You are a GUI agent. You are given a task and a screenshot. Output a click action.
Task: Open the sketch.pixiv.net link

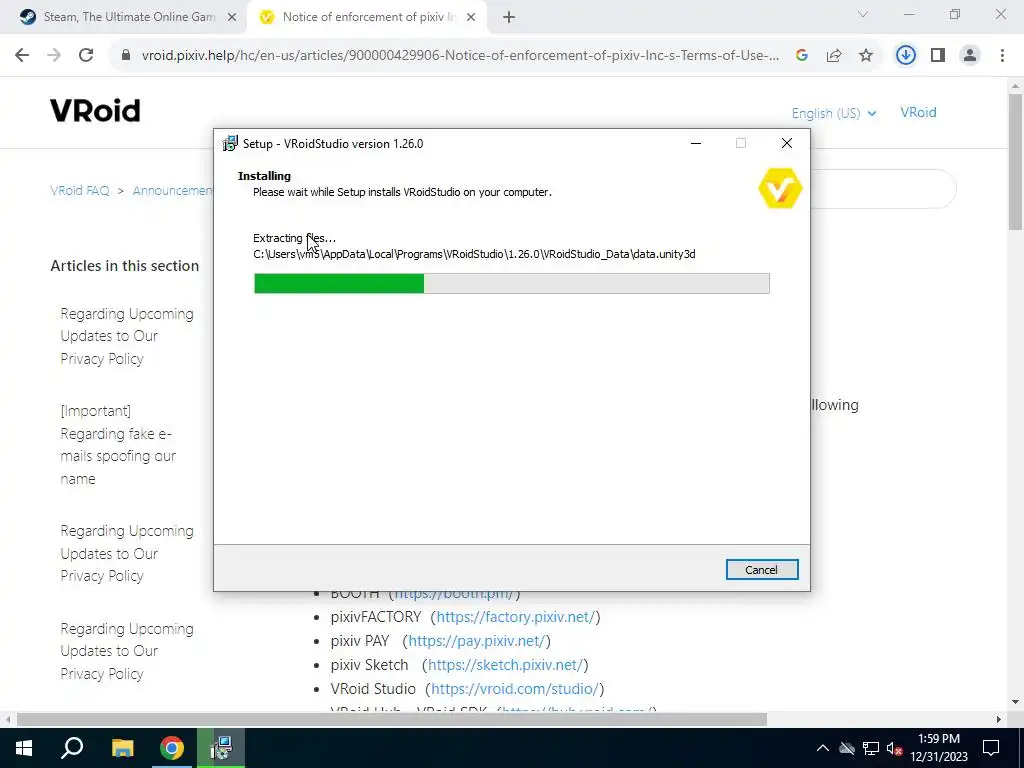pos(505,665)
